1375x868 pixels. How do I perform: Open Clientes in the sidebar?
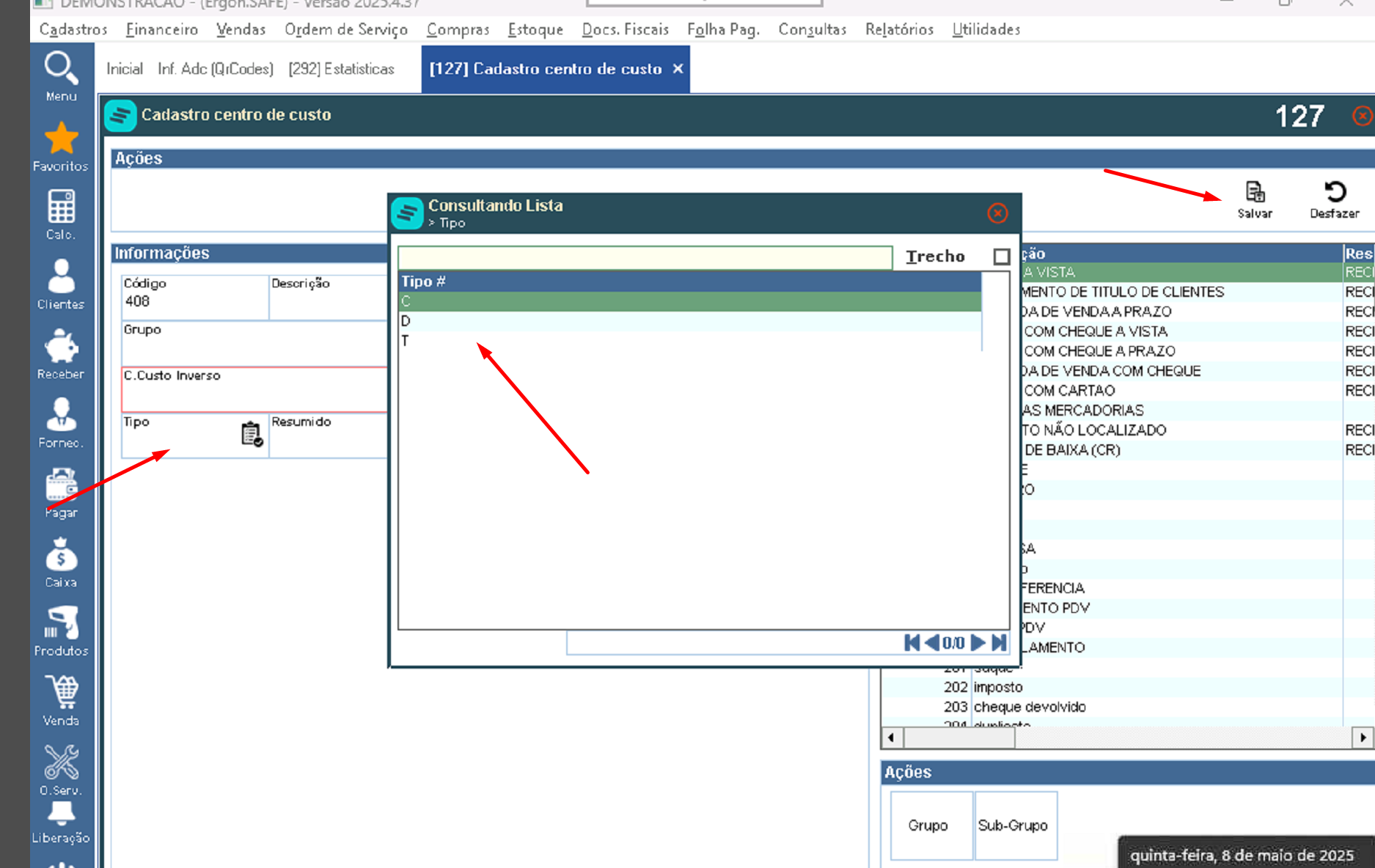(61, 284)
